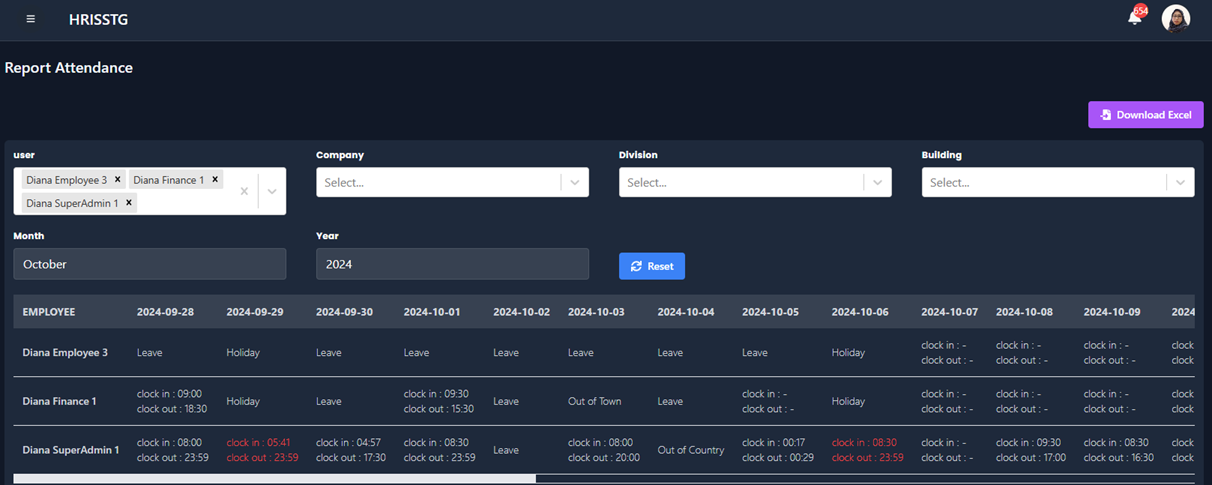
Task: Open the hamburger sidebar menu
Action: click(31, 19)
